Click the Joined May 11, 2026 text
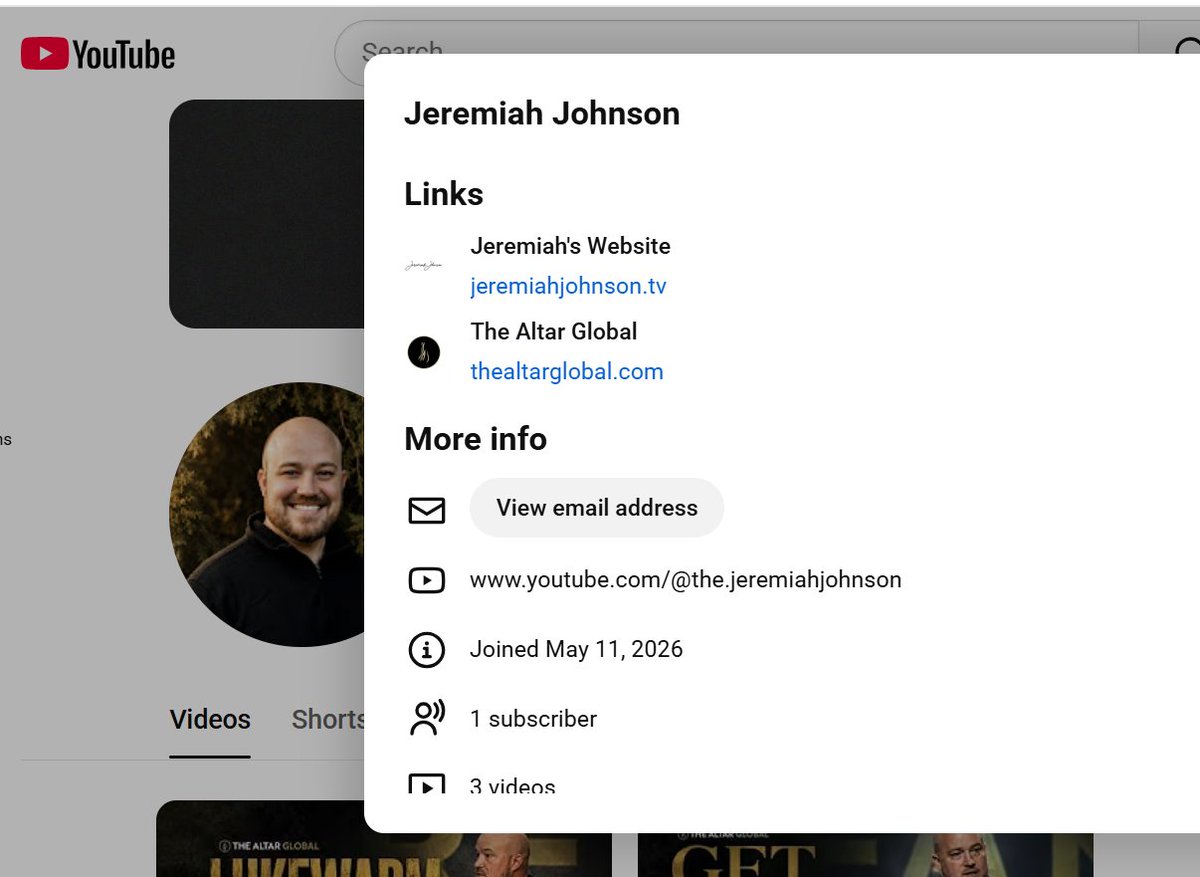 click(x=576, y=649)
